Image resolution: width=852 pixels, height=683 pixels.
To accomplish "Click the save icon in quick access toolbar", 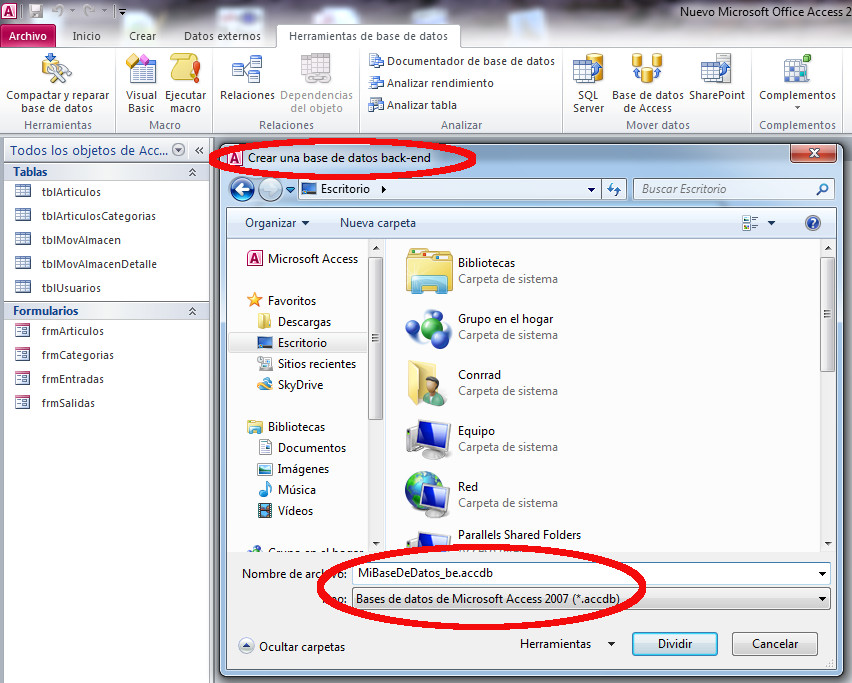I will point(36,10).
